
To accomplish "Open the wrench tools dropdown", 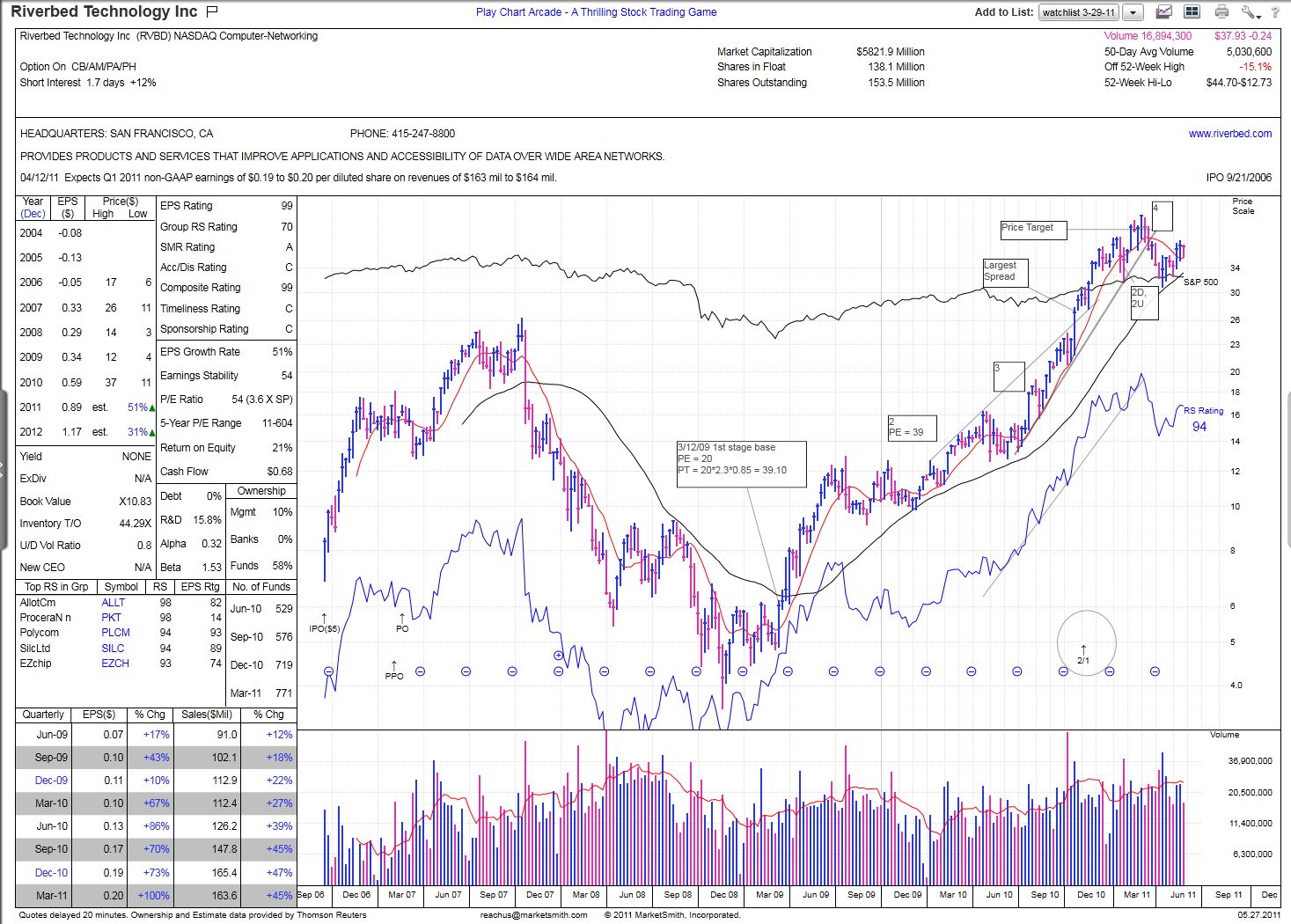I will (x=1252, y=12).
